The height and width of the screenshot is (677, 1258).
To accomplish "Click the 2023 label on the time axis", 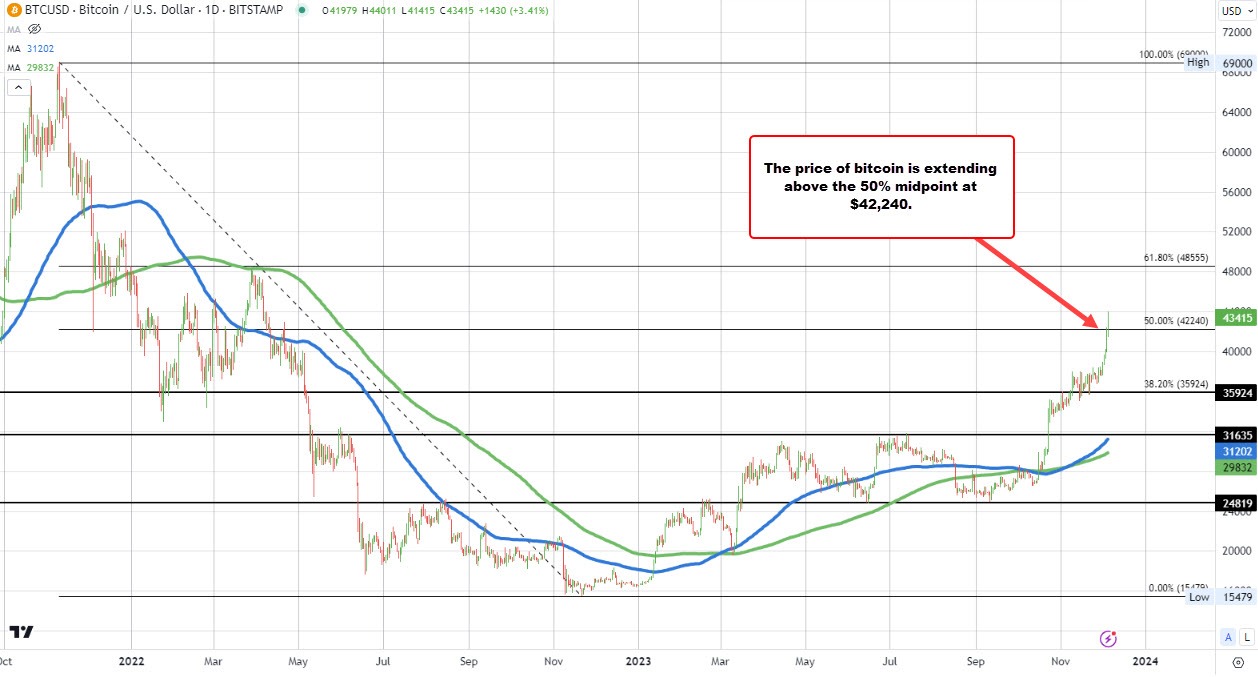I will click(640, 661).
